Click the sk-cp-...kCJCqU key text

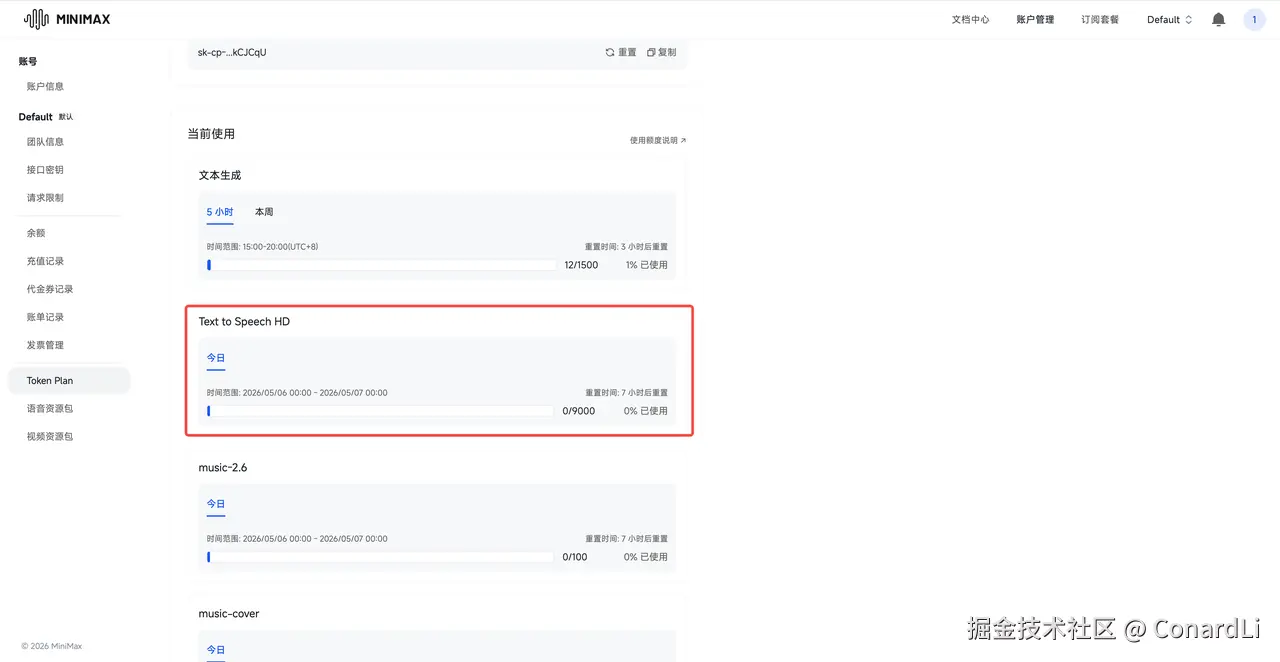(x=232, y=52)
